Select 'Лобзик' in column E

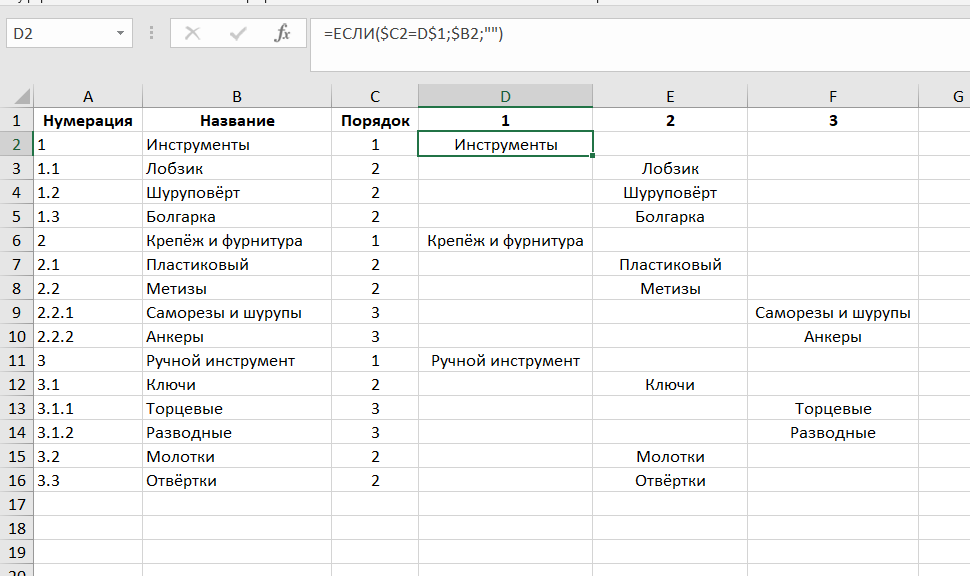point(670,169)
